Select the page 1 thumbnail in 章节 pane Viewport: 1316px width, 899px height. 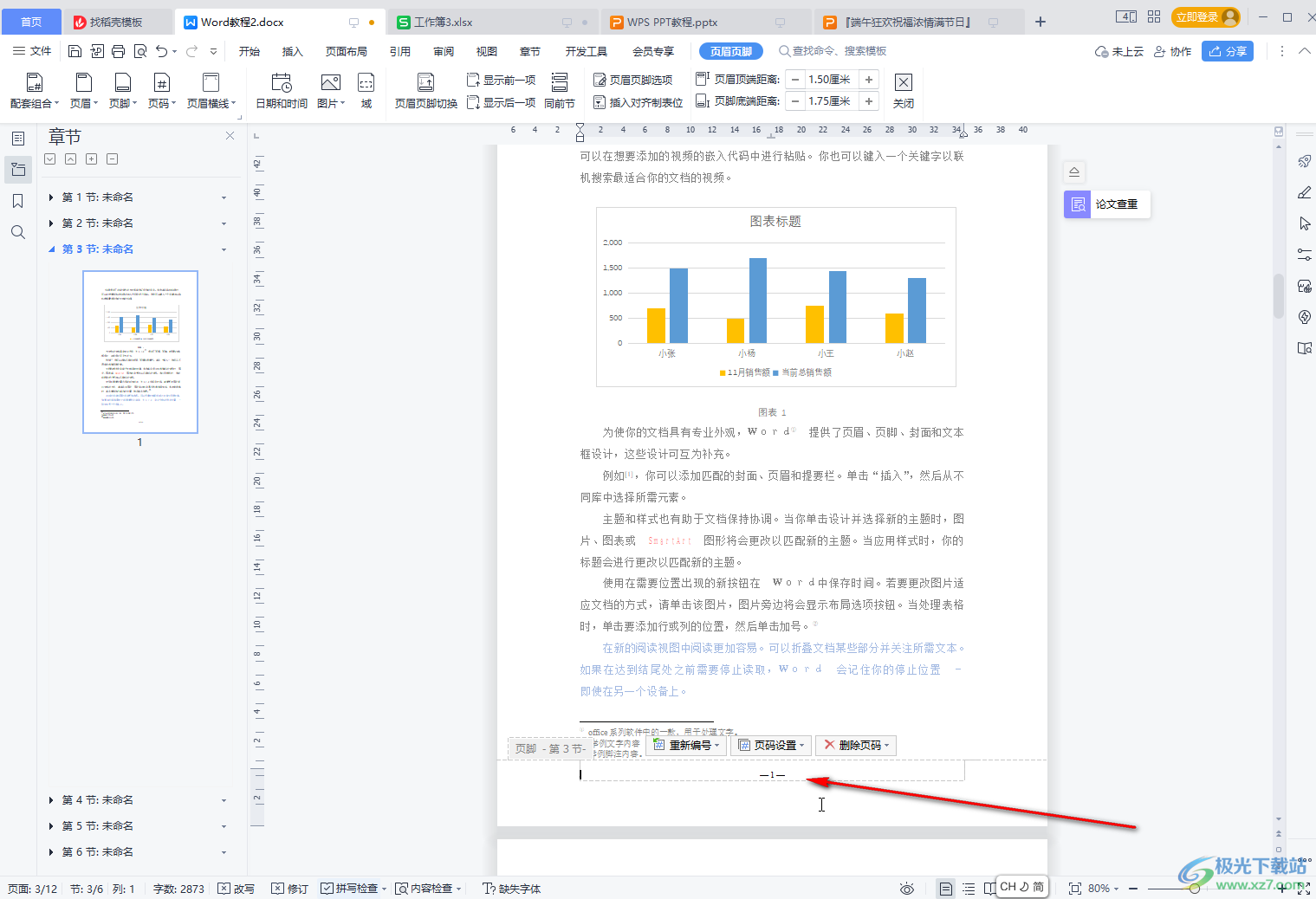point(140,352)
